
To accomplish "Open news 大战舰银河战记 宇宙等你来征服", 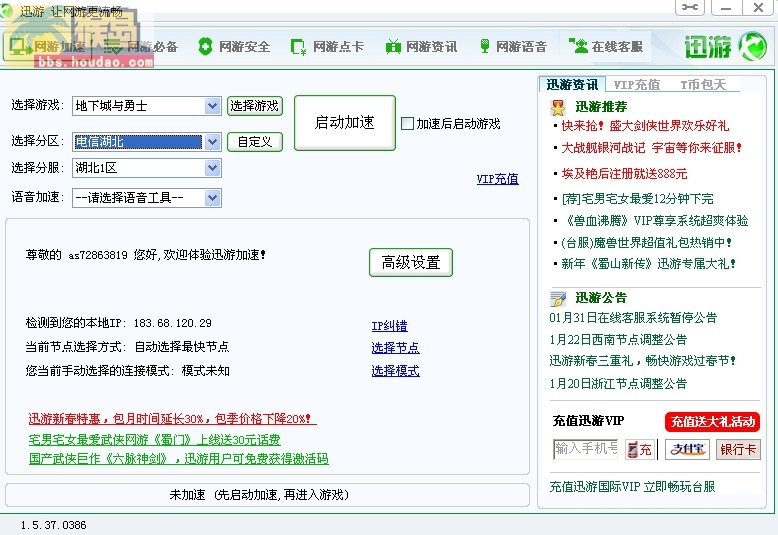I will [x=651, y=147].
